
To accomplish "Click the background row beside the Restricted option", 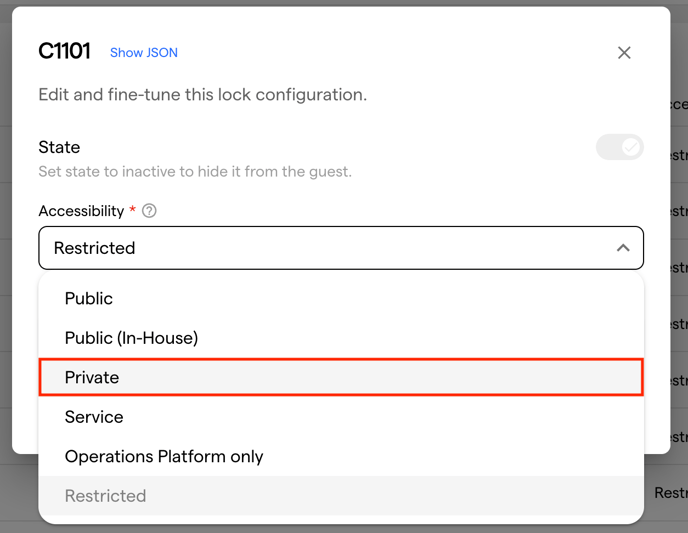I will tap(668, 493).
